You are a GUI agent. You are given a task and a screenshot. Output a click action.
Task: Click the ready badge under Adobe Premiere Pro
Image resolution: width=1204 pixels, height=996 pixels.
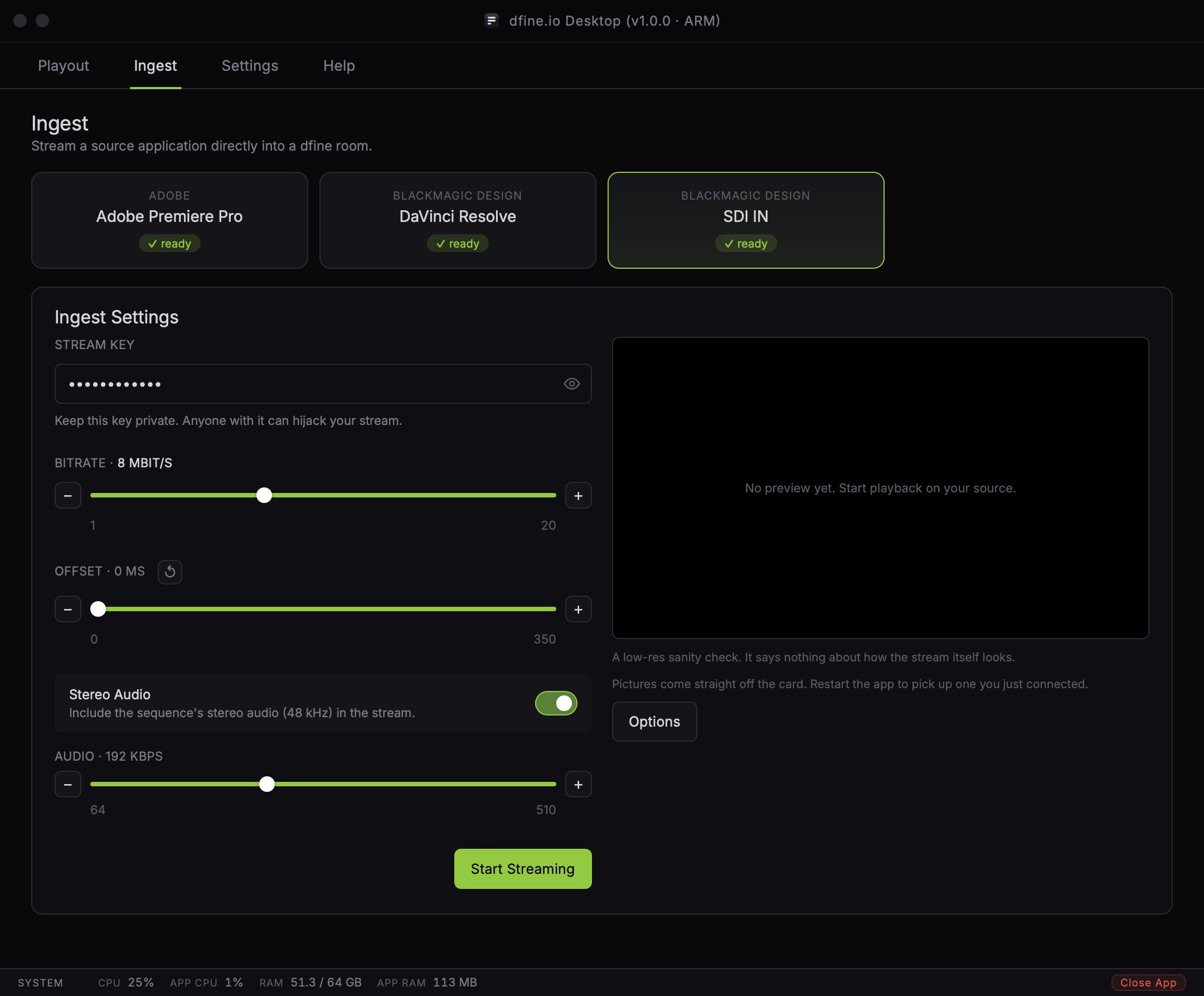point(169,243)
